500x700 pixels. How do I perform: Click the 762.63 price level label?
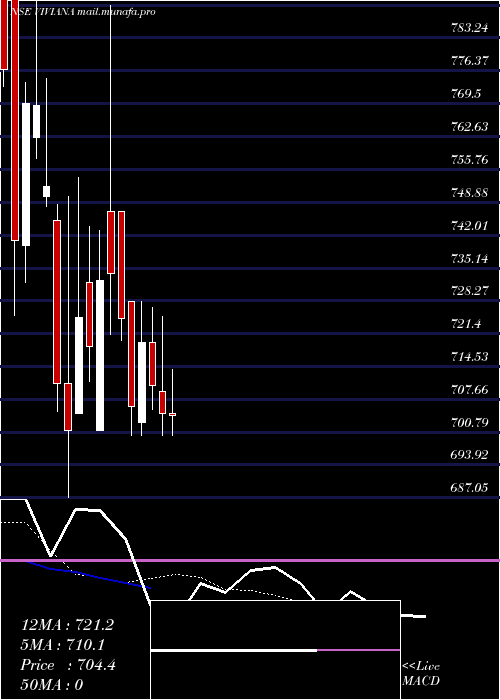(469, 127)
